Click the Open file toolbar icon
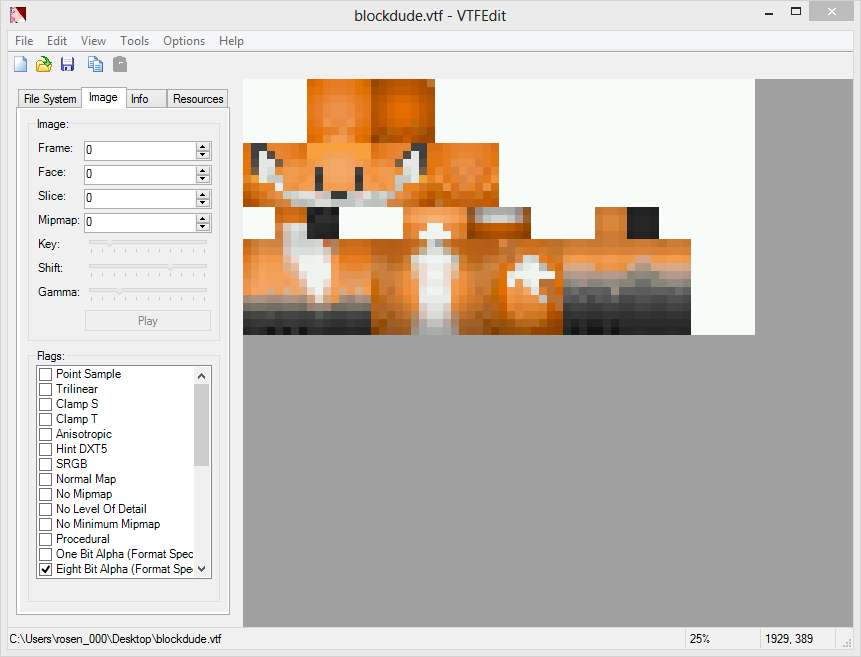 tap(44, 65)
